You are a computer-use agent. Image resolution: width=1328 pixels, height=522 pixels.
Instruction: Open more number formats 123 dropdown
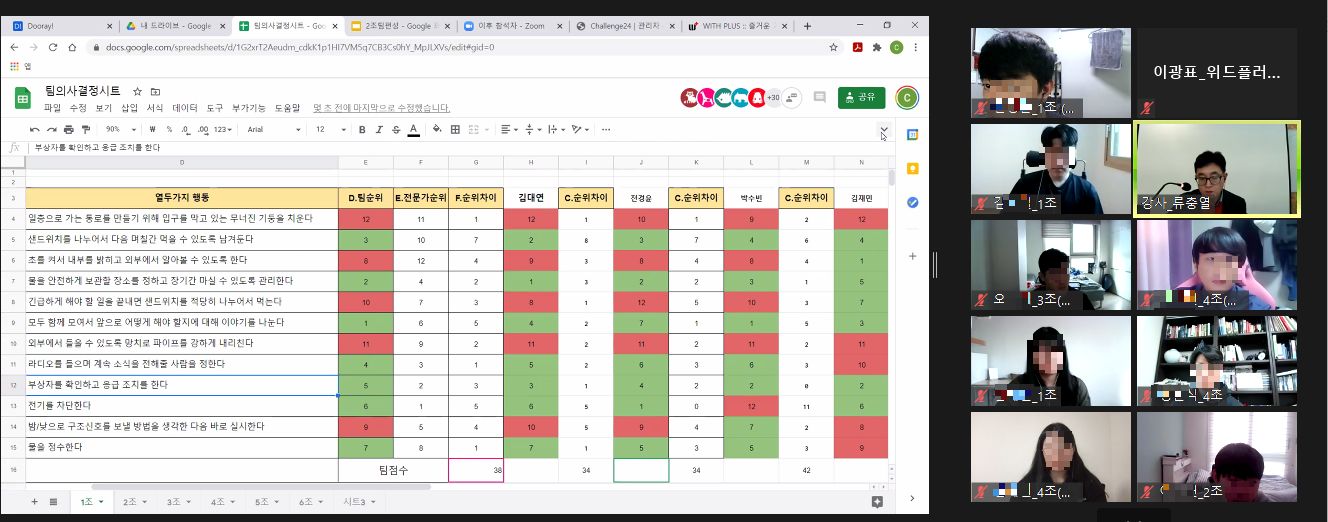(x=224, y=129)
